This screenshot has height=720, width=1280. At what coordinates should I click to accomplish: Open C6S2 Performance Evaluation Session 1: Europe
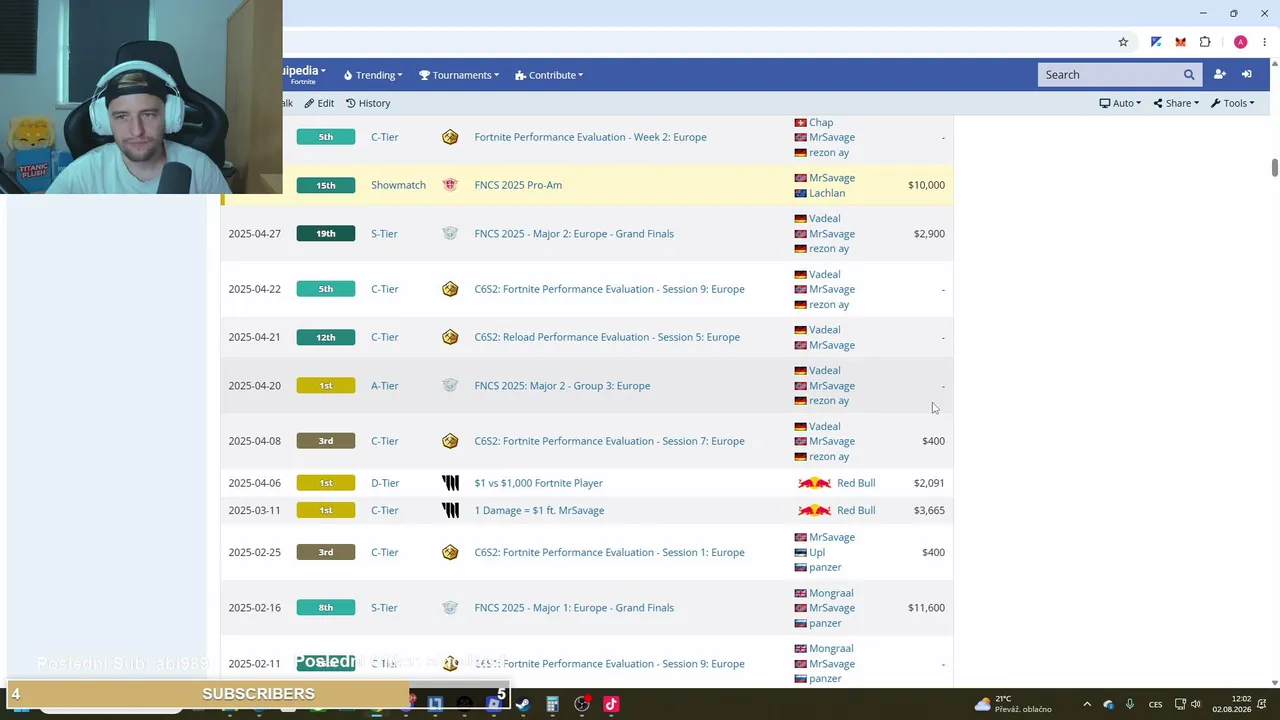click(609, 552)
